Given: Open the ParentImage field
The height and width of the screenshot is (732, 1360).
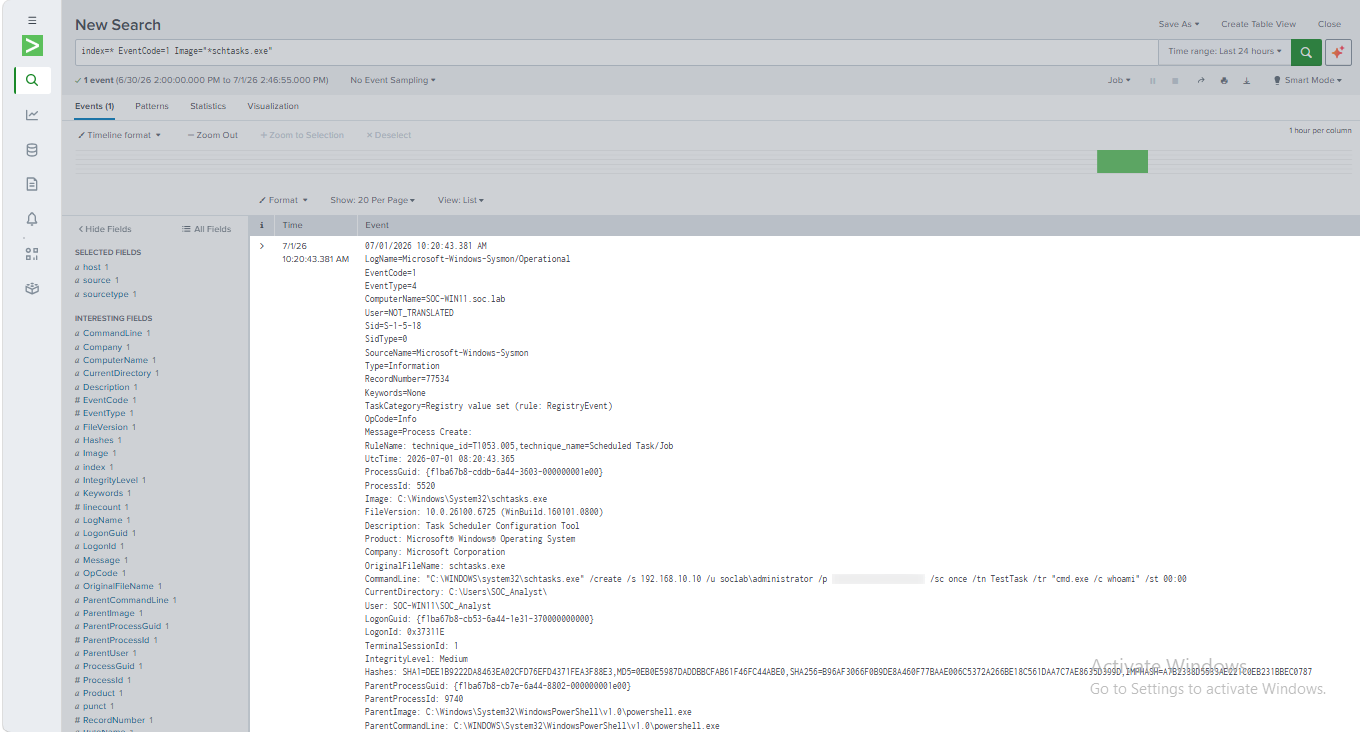Looking at the screenshot, I should click(109, 613).
